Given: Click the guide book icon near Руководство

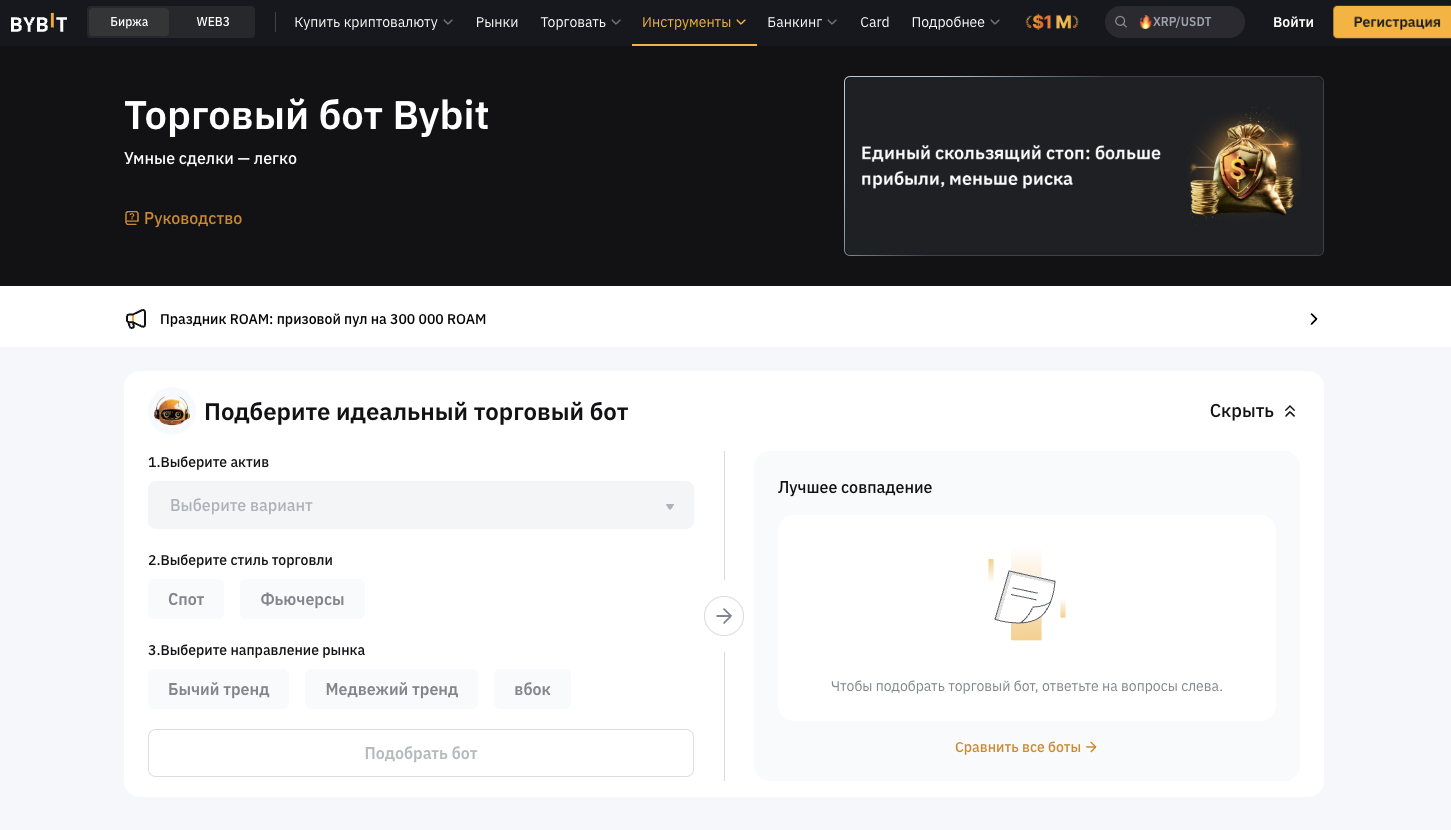Looking at the screenshot, I should pos(131,218).
